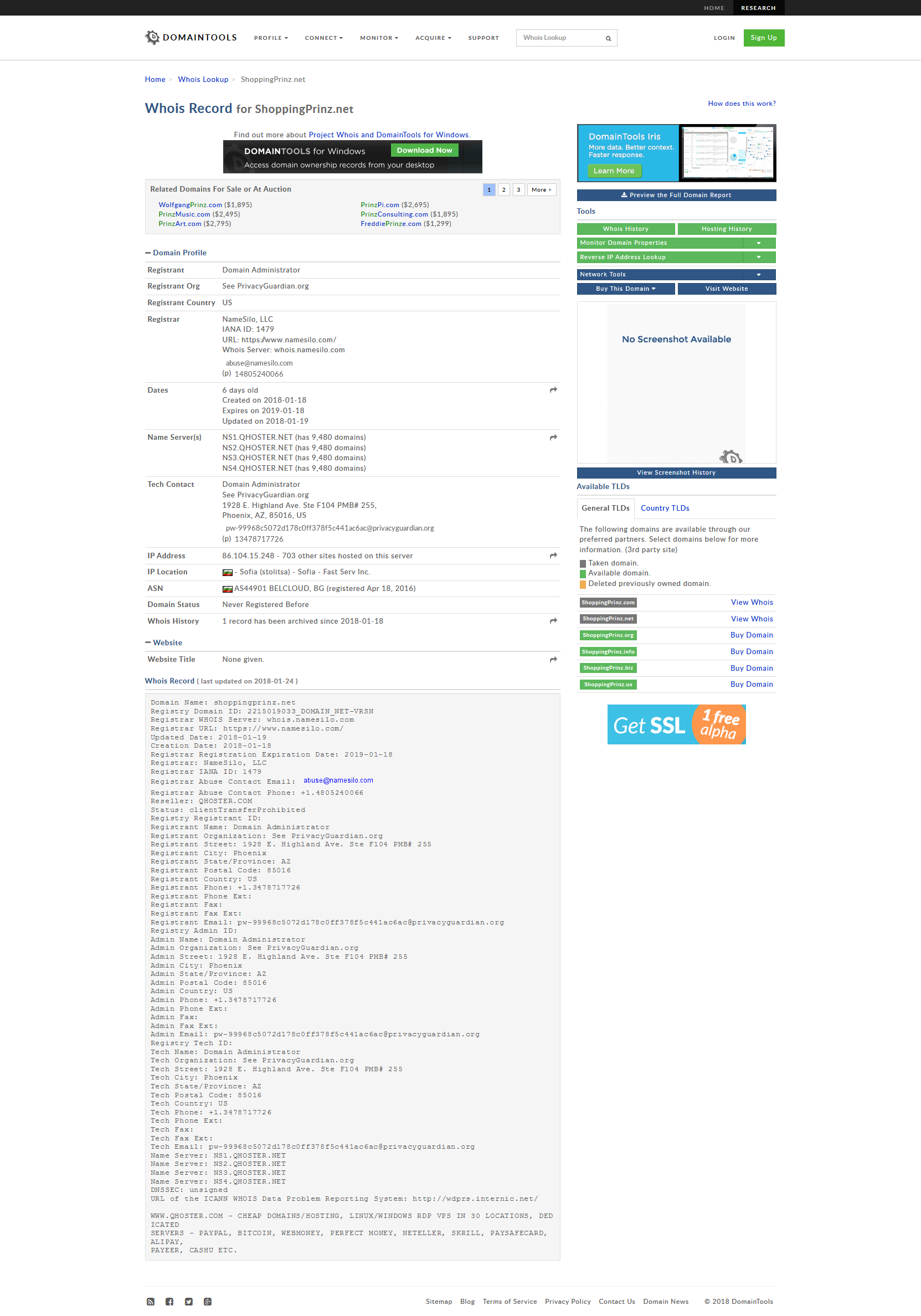Click the Login link
921x1316 pixels.
(724, 38)
